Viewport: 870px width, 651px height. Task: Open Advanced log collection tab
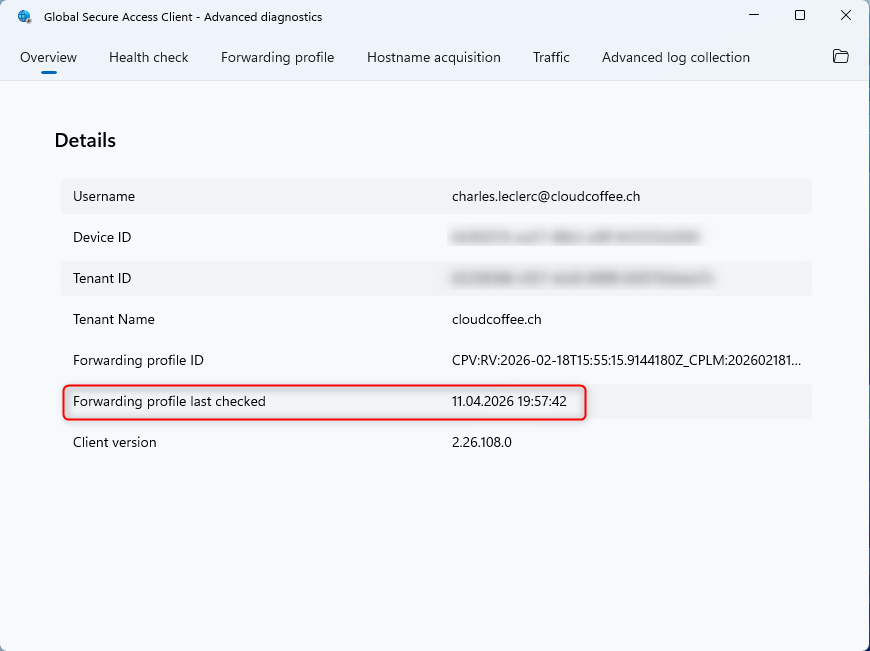click(676, 57)
